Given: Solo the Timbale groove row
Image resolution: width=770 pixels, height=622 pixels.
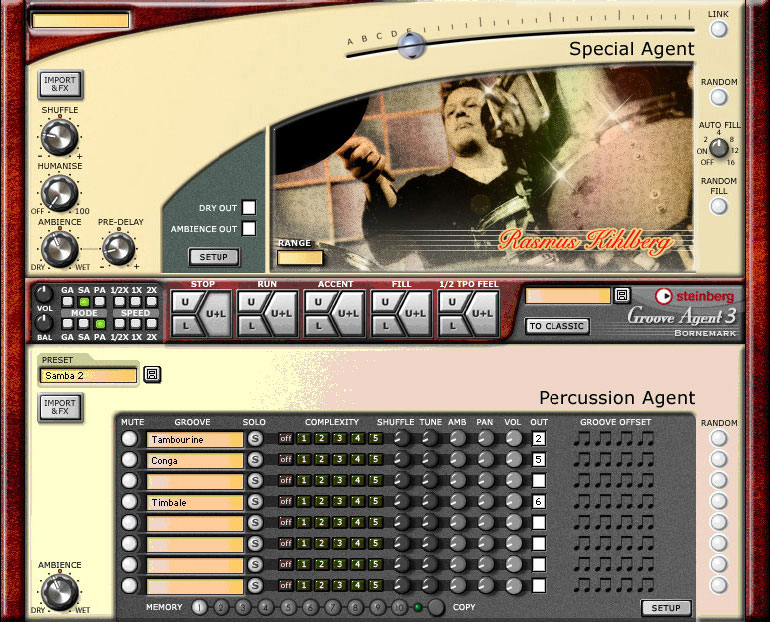Looking at the screenshot, I should point(255,501).
